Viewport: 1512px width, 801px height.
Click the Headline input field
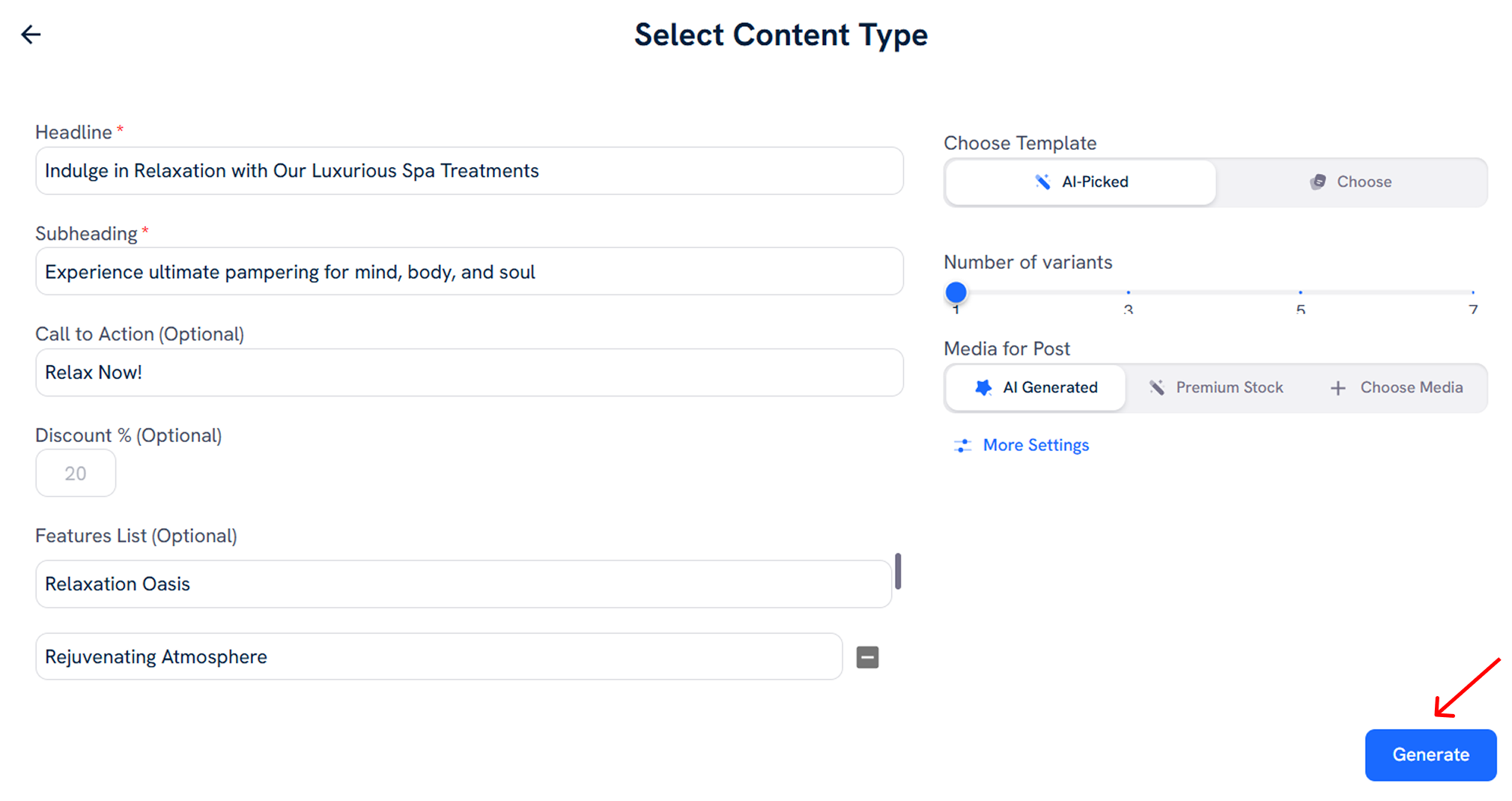click(x=469, y=171)
